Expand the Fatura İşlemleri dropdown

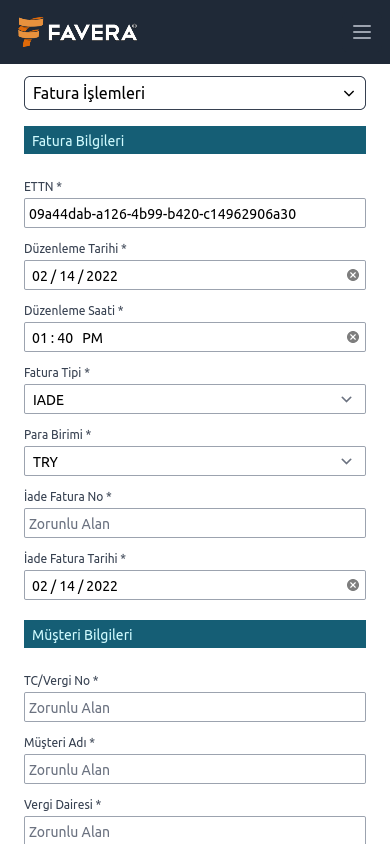coord(195,93)
